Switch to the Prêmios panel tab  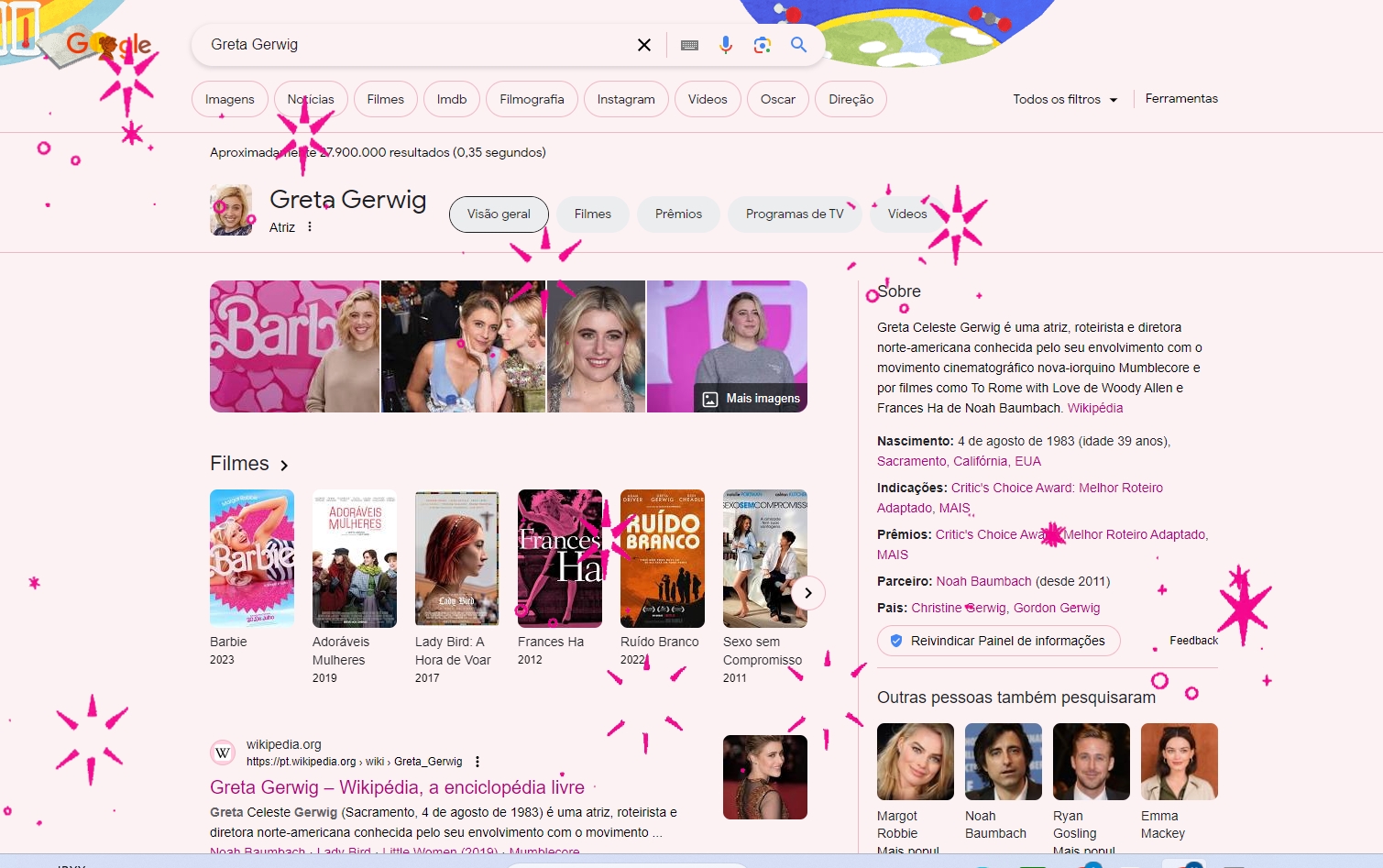click(x=678, y=214)
